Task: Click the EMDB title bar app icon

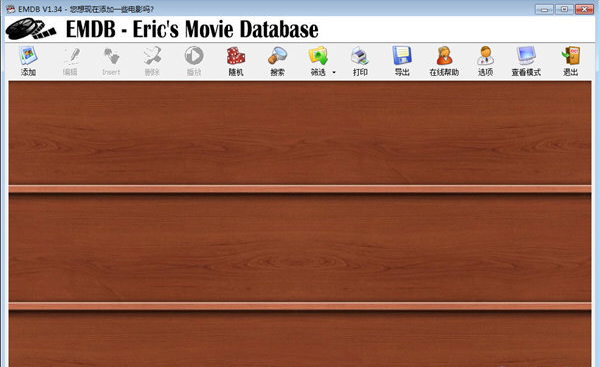Action: click(10, 9)
